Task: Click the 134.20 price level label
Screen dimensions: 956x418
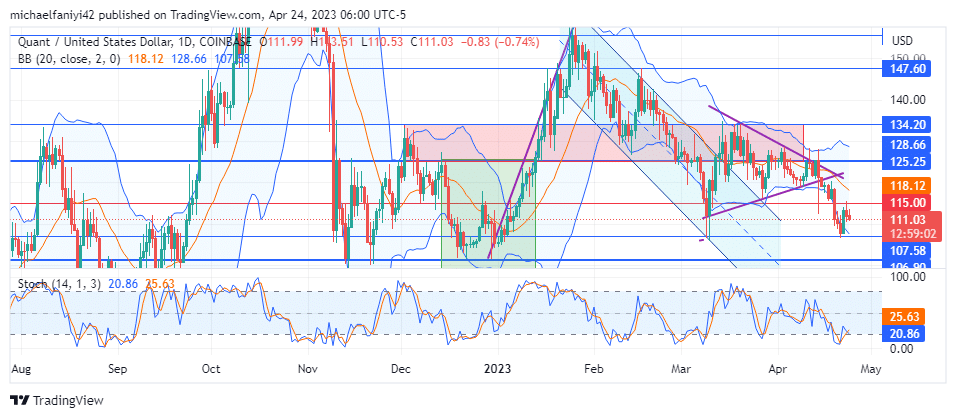Action: point(906,124)
